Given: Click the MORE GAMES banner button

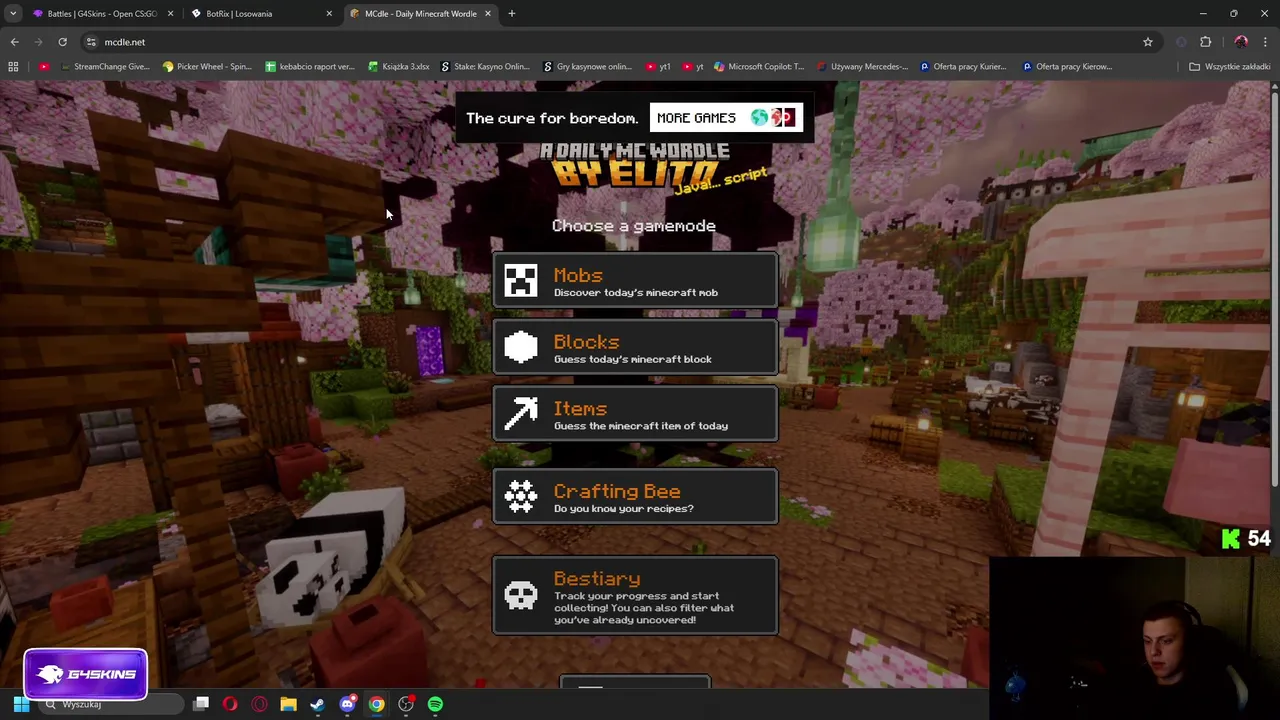Looking at the screenshot, I should 725,118.
